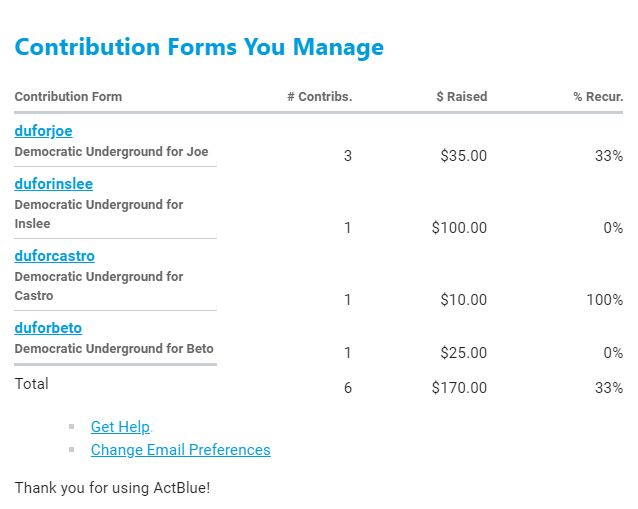Click the % Recur. column header
Image resolution: width=638 pixels, height=509 pixels.
(x=598, y=97)
